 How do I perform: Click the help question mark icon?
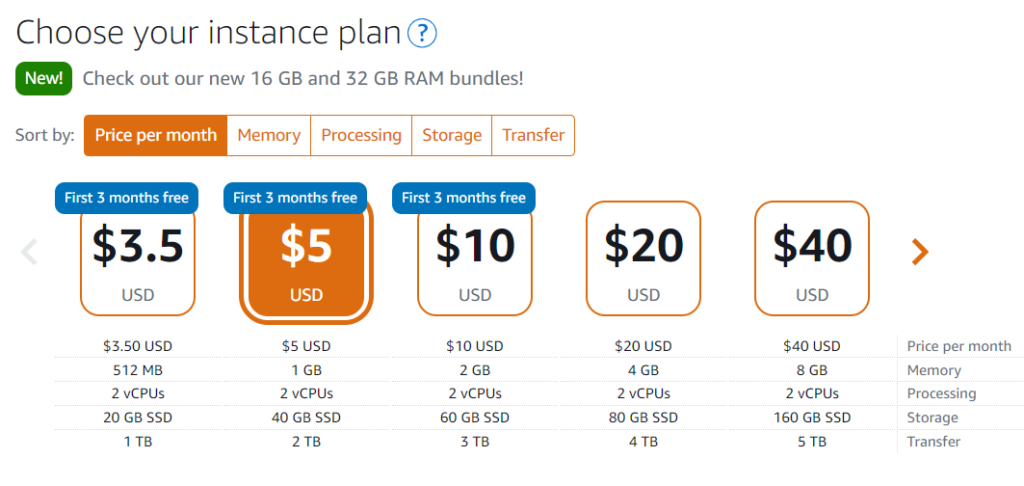[422, 33]
